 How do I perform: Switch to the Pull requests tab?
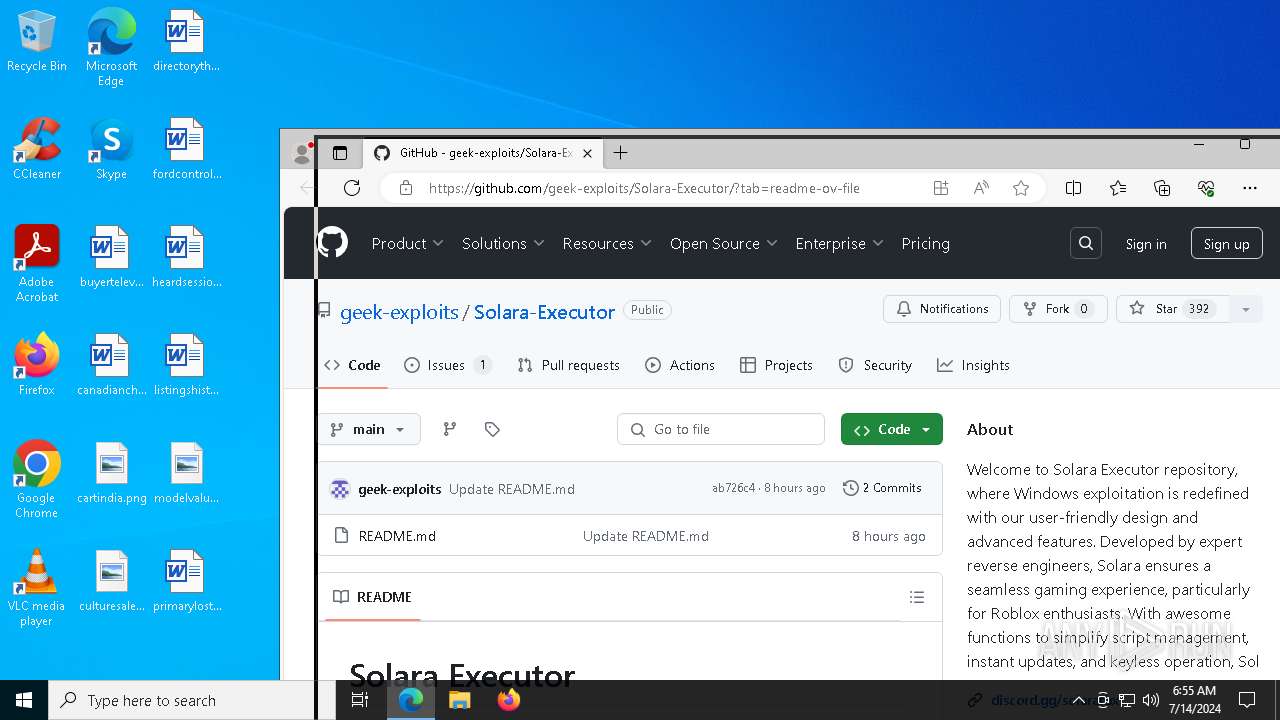pos(569,365)
